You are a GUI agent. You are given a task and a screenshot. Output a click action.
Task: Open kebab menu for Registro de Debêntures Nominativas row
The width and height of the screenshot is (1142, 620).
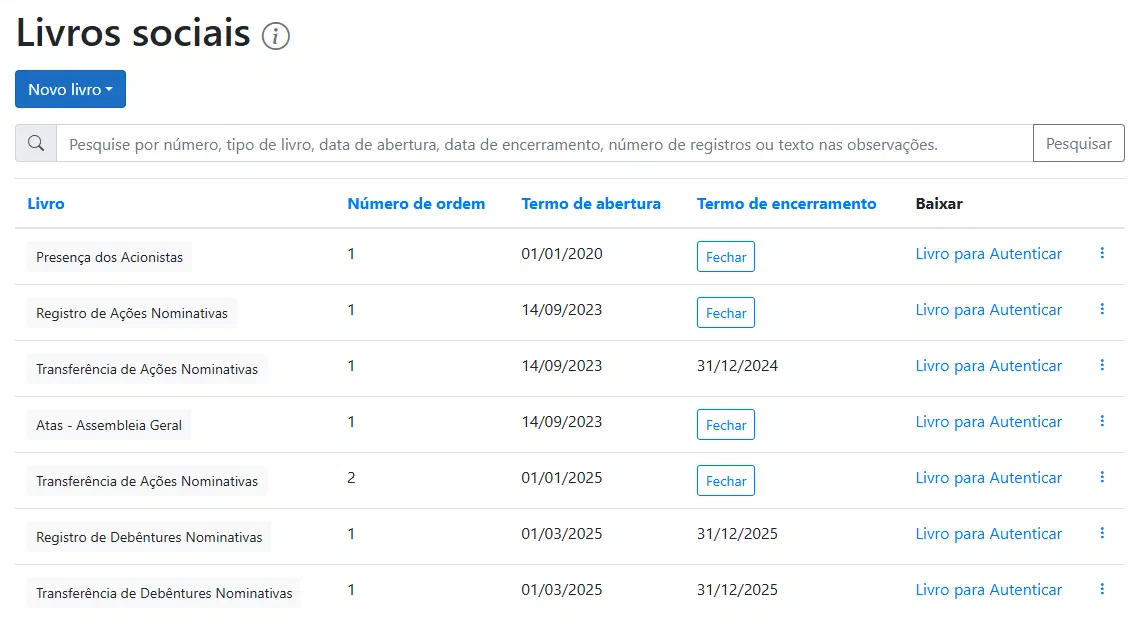[1102, 533]
